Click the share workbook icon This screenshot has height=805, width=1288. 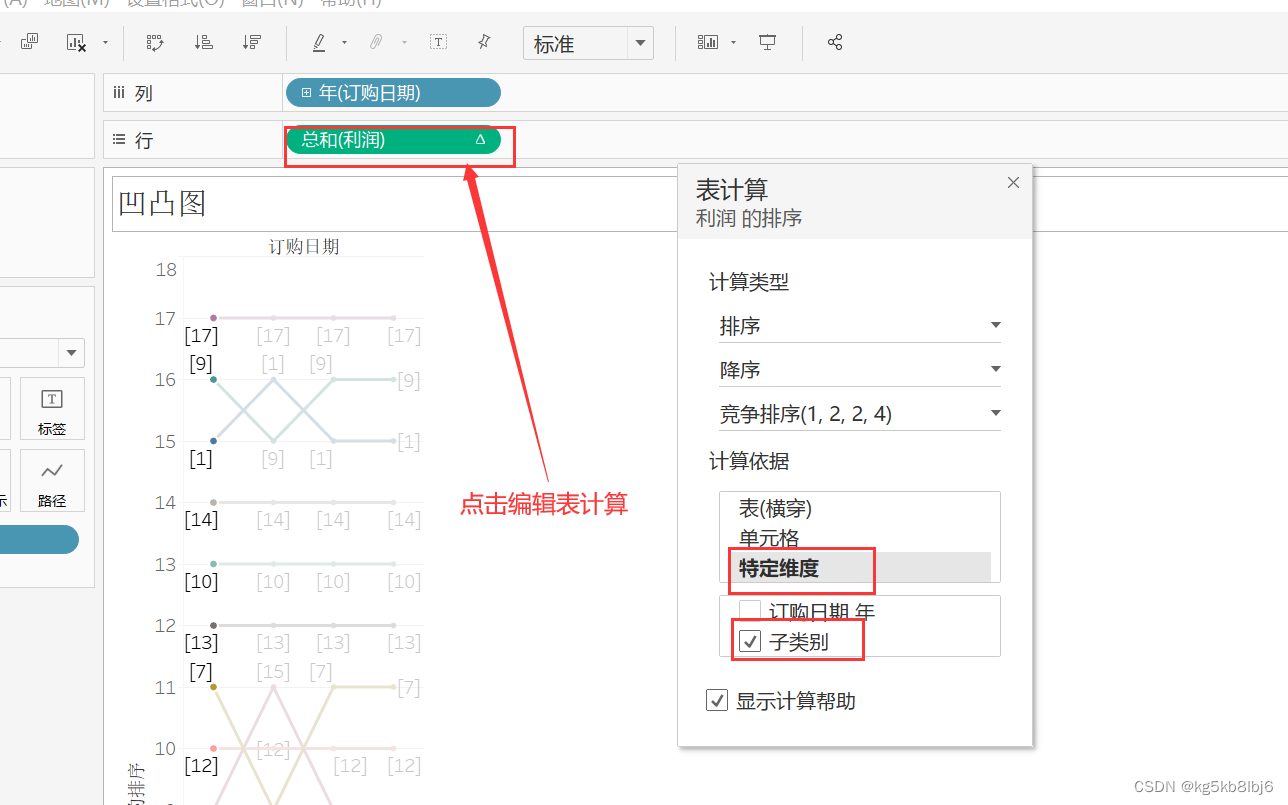835,42
